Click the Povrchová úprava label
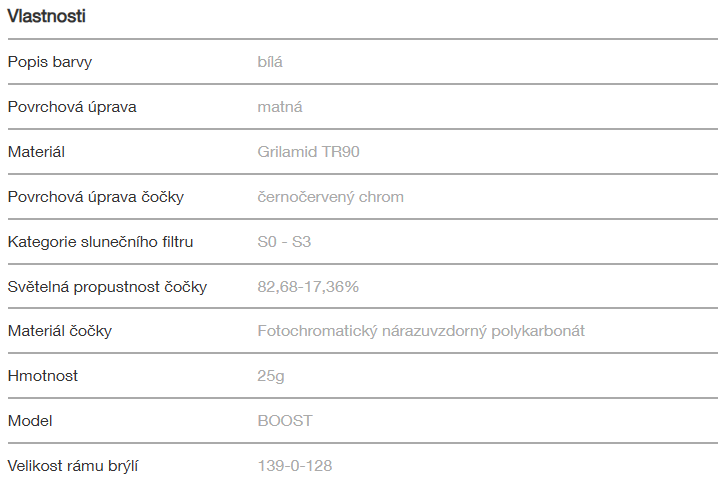Screen dimensions: 718x487 pos(72,107)
